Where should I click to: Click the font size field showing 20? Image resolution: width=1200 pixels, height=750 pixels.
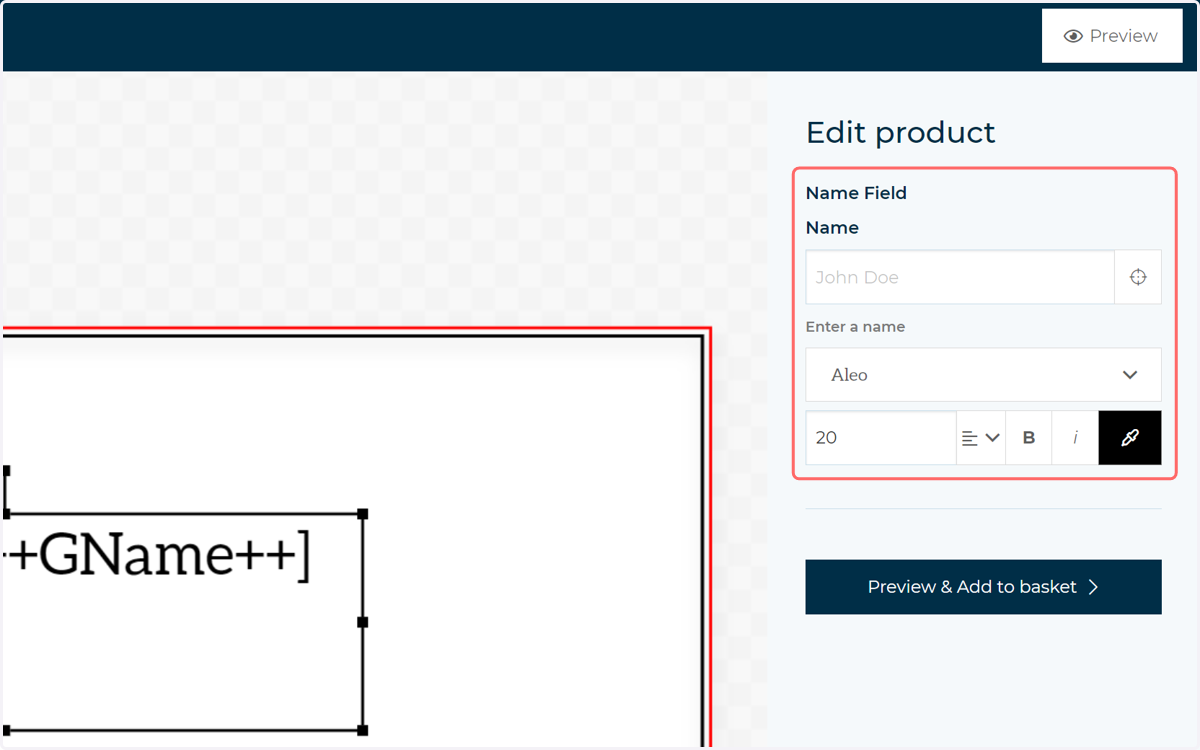click(880, 438)
